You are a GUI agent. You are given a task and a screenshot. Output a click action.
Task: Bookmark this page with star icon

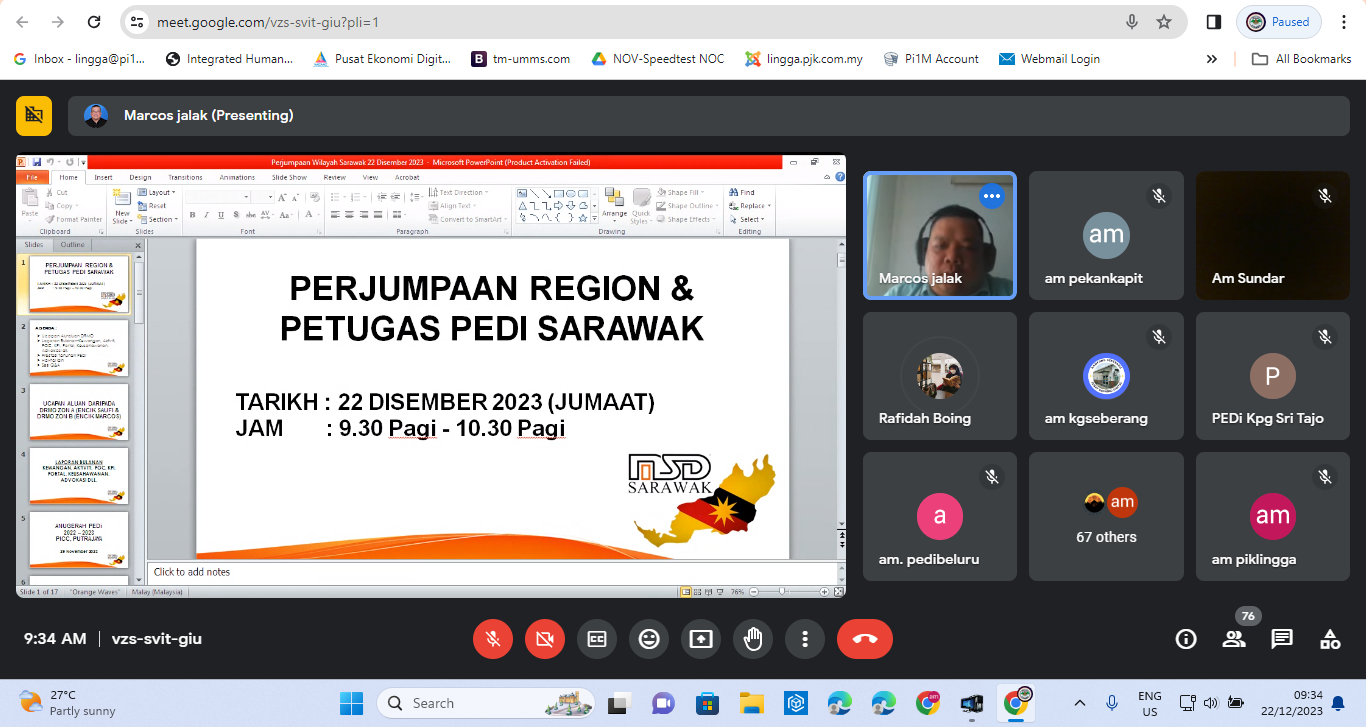pos(1164,22)
